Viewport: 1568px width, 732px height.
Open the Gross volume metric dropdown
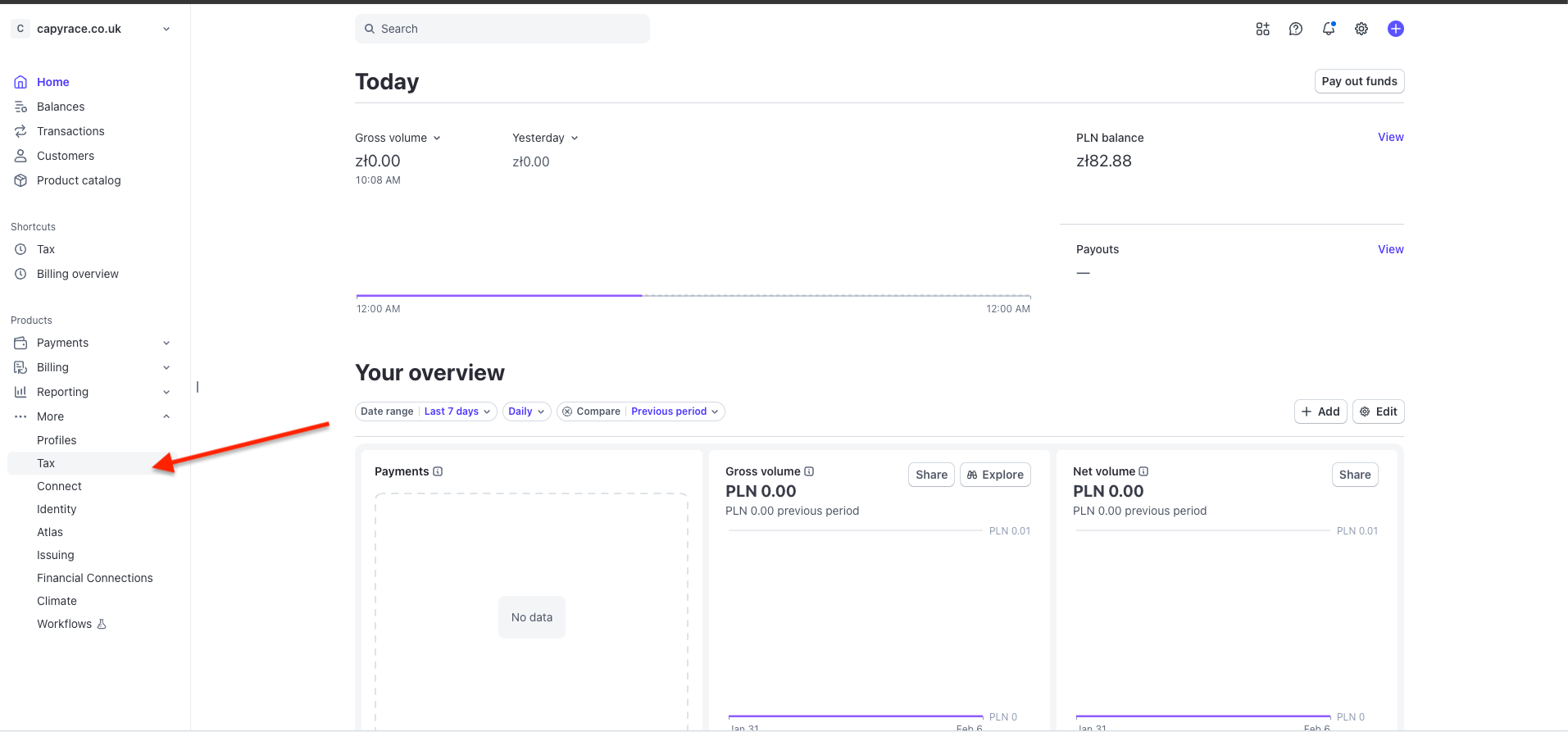398,138
